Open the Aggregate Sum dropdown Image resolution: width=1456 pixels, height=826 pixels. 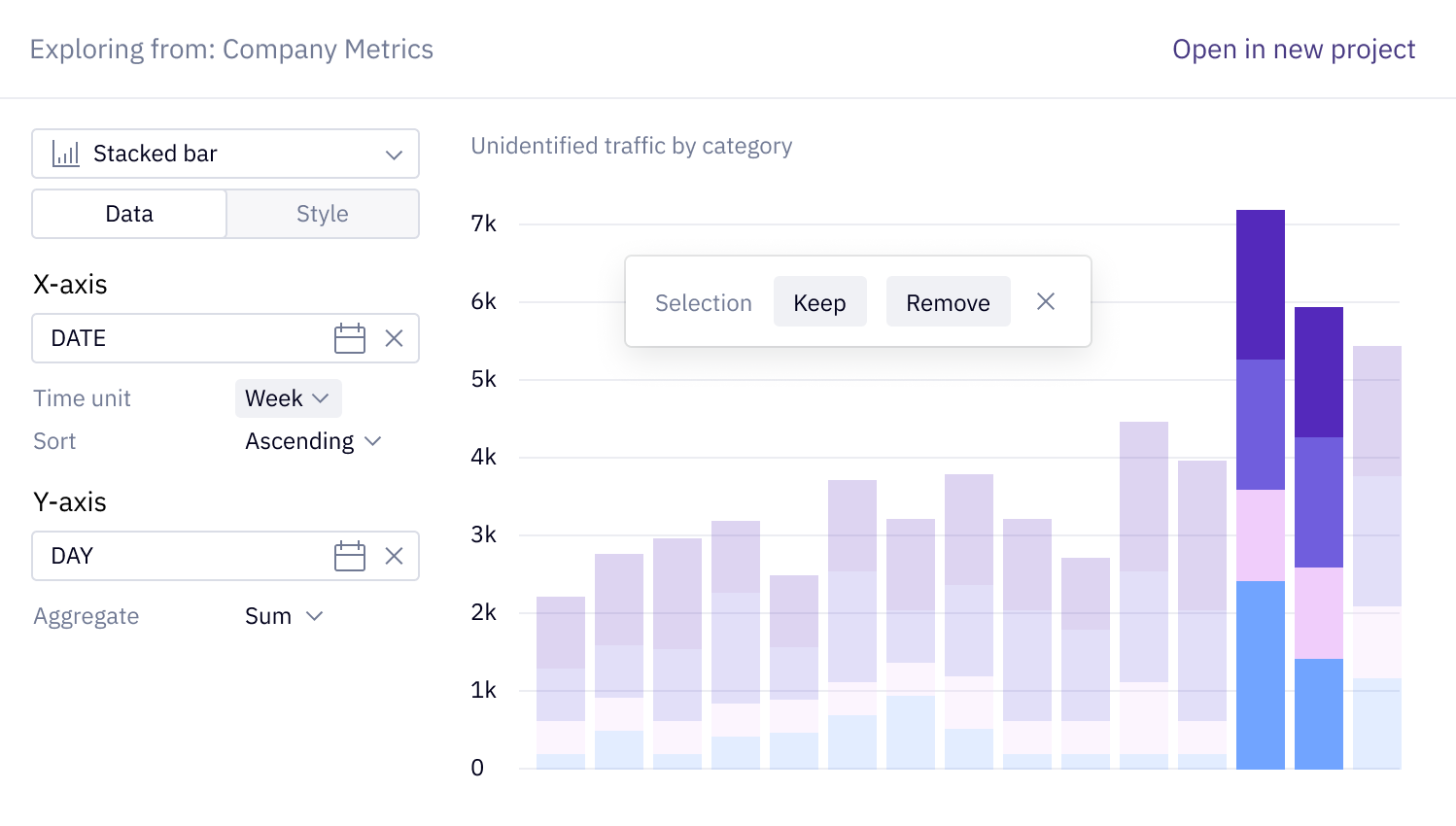(283, 615)
